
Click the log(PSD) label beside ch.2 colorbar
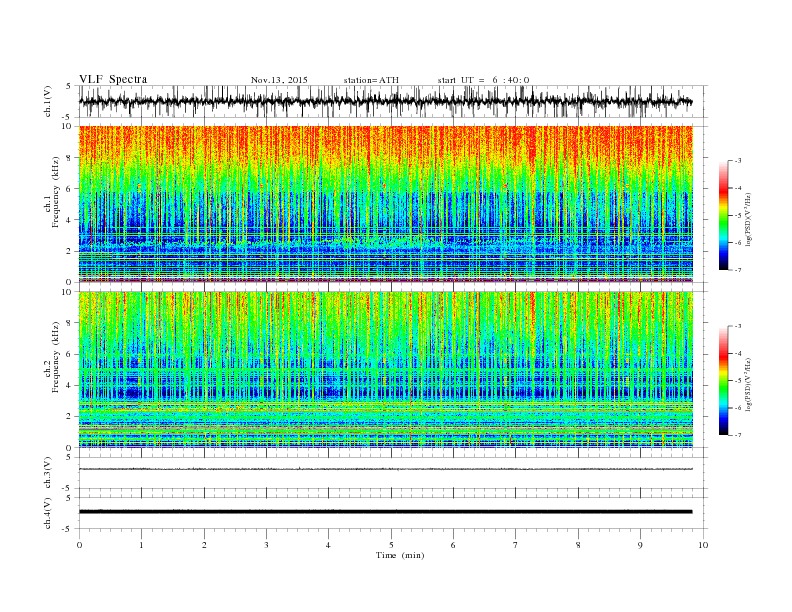coord(748,384)
